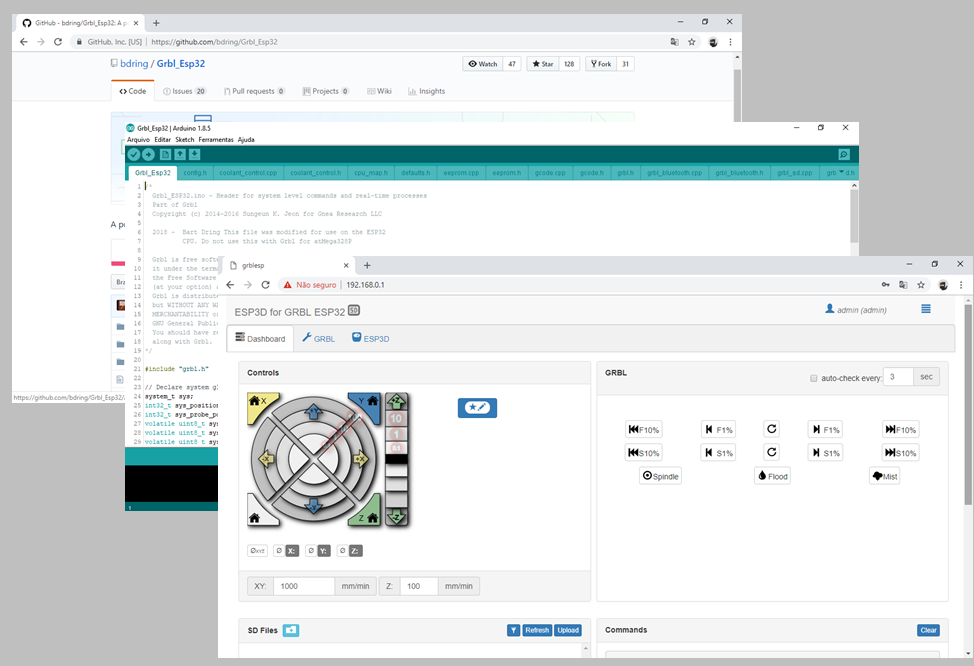Viewport: 974px width, 666px height.
Task: Open the Arduino Serial Monitor icon
Action: (x=844, y=154)
